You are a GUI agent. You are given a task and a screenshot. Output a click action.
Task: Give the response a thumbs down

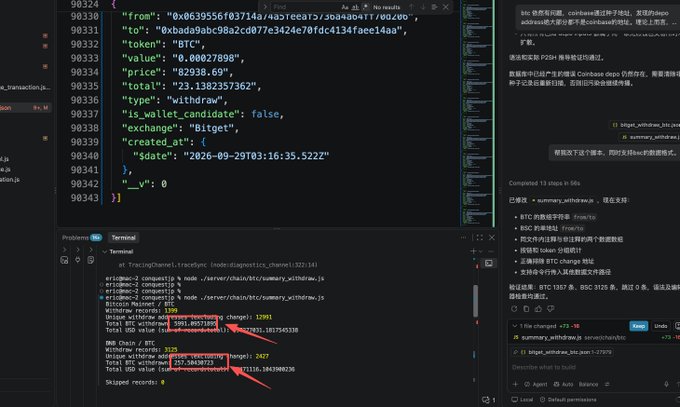point(550,309)
